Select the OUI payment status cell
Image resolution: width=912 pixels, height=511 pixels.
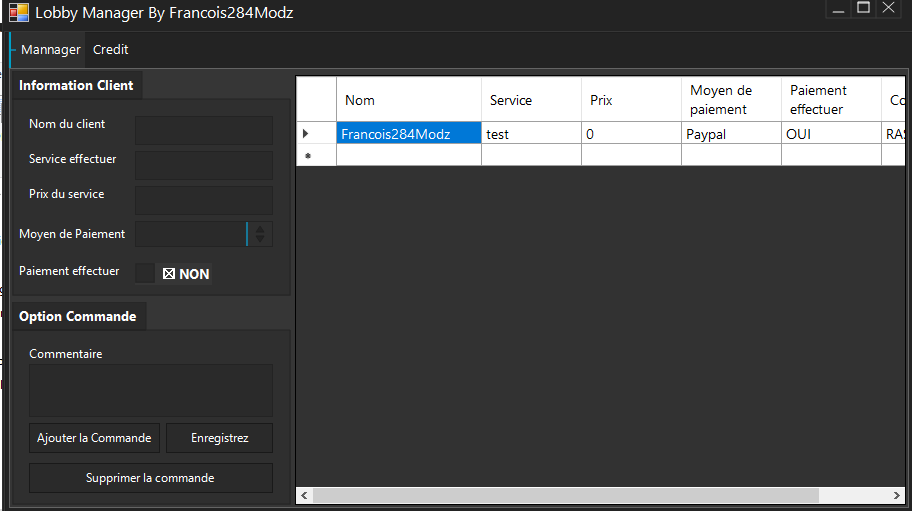(x=831, y=133)
